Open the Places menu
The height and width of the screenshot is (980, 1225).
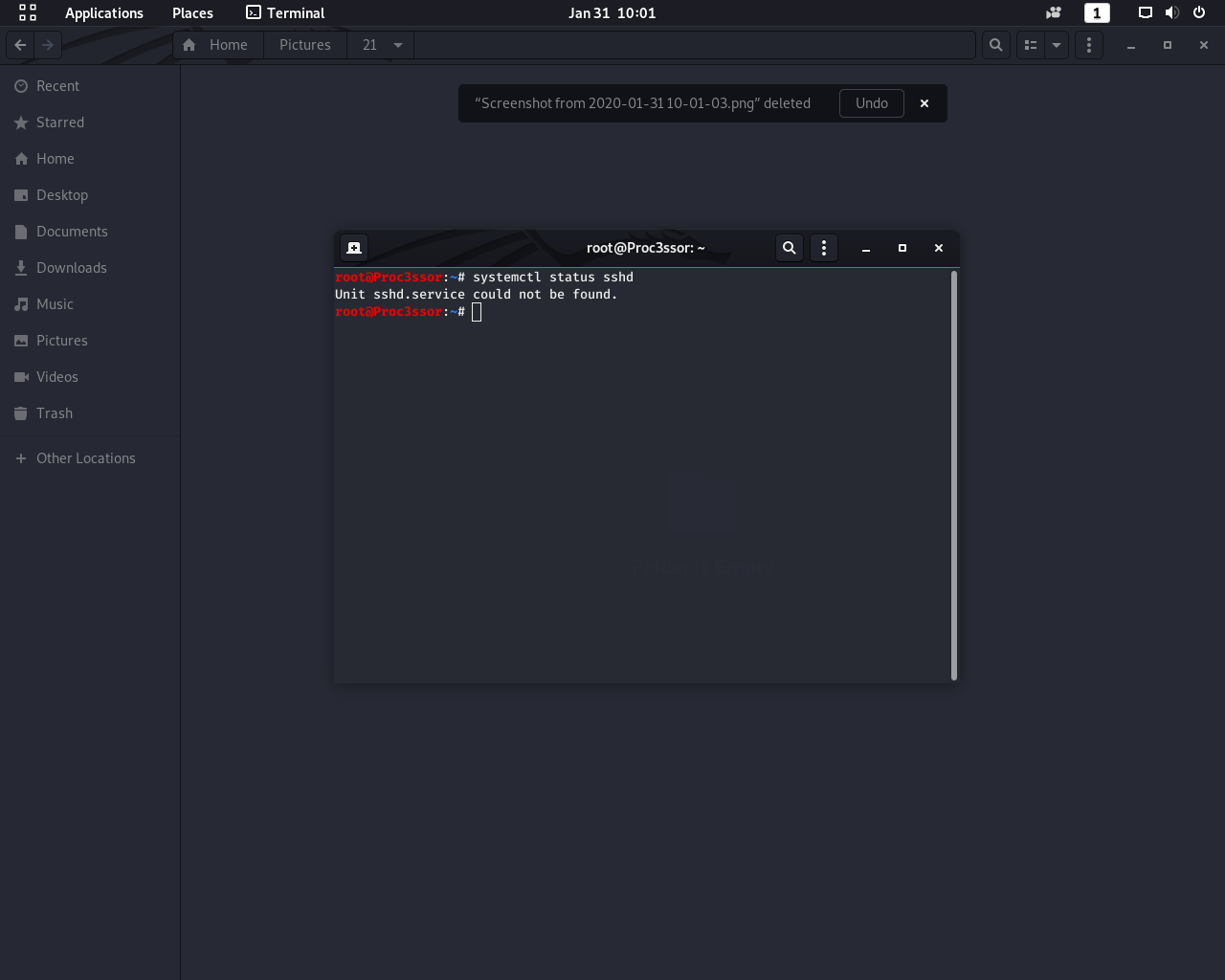pyautogui.click(x=192, y=12)
